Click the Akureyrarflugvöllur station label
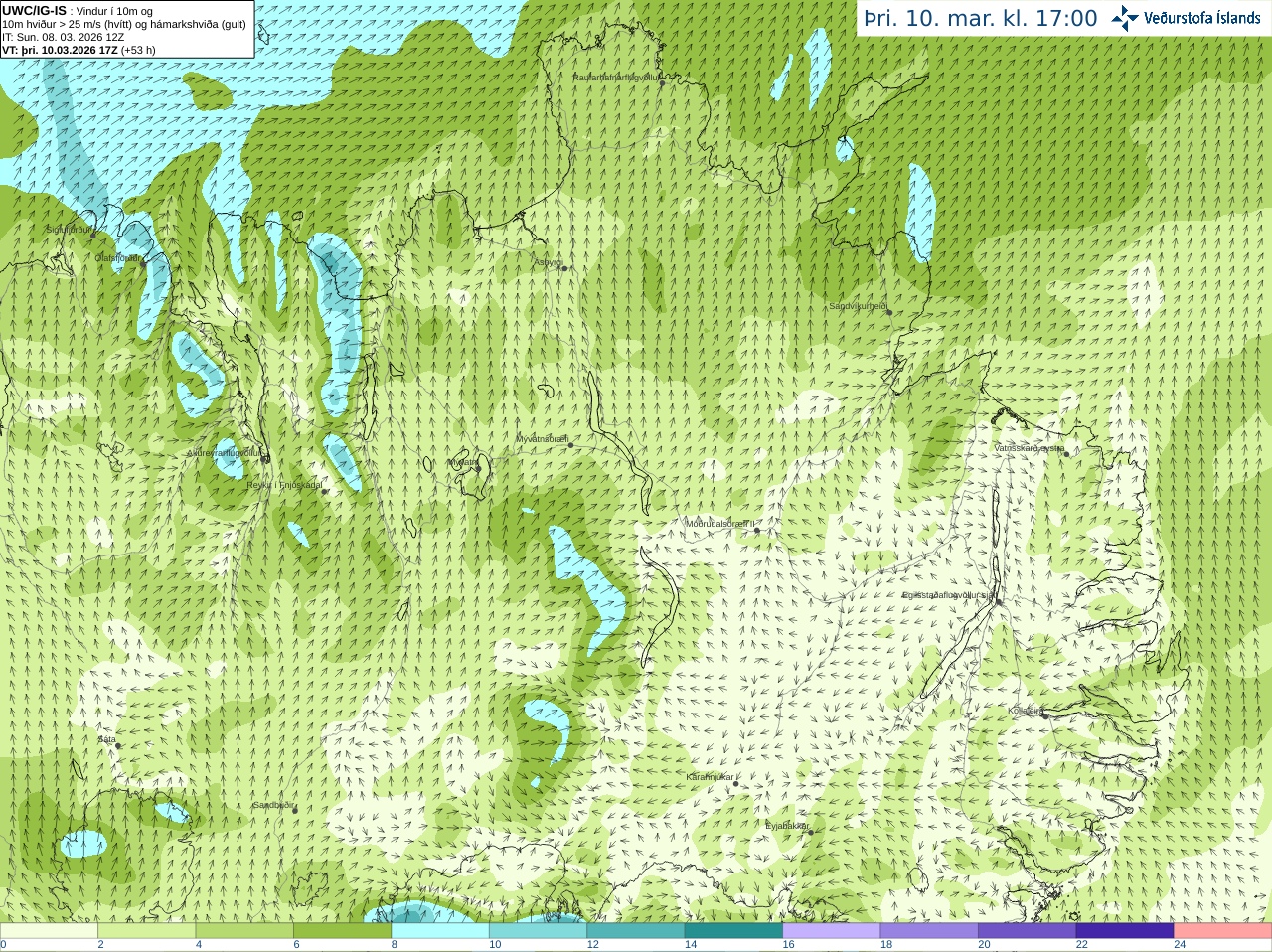 tap(225, 452)
